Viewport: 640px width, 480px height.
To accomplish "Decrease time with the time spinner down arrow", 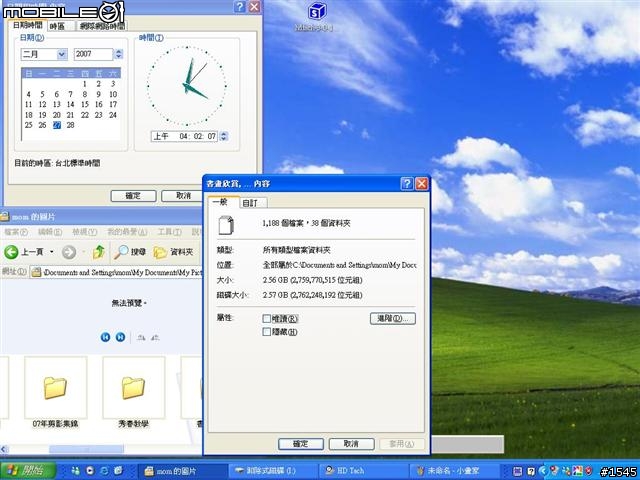I will coord(224,139).
